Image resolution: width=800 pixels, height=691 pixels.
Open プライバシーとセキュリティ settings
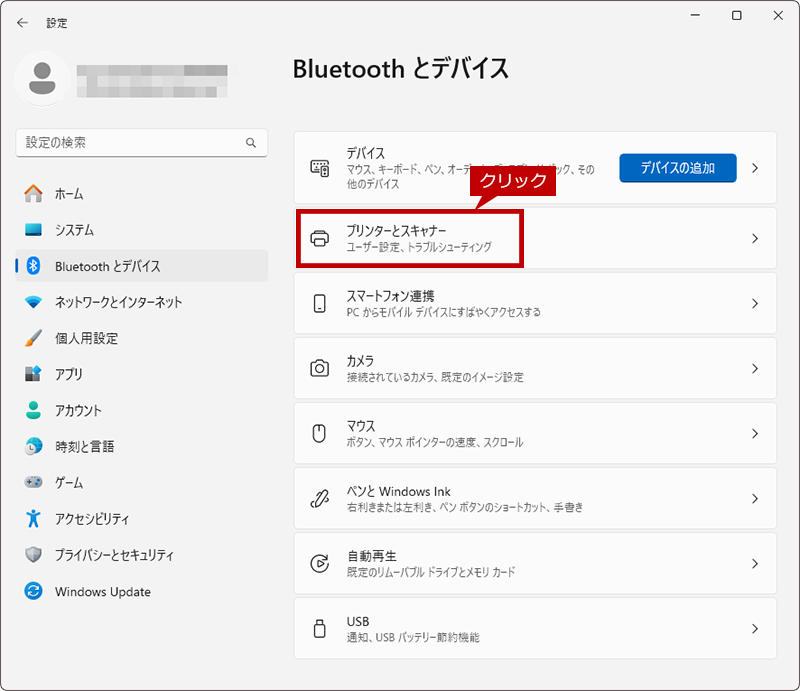tap(114, 555)
